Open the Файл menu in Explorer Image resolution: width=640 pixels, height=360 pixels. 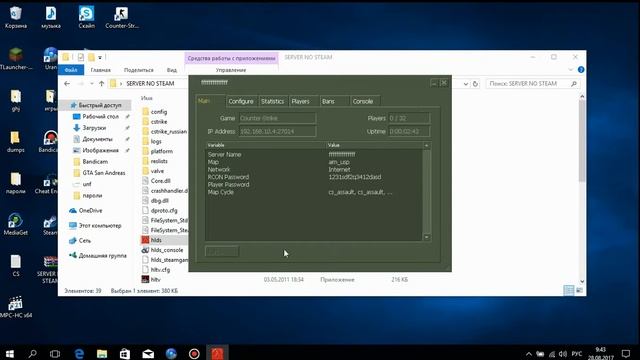tap(71, 70)
